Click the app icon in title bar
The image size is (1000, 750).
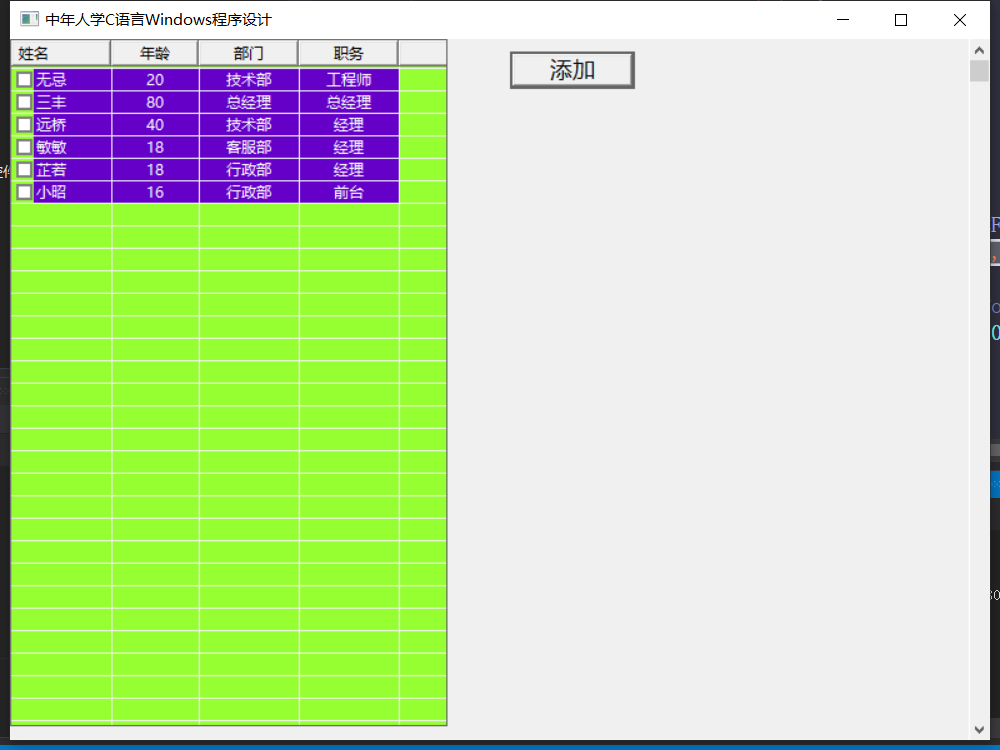(29, 19)
